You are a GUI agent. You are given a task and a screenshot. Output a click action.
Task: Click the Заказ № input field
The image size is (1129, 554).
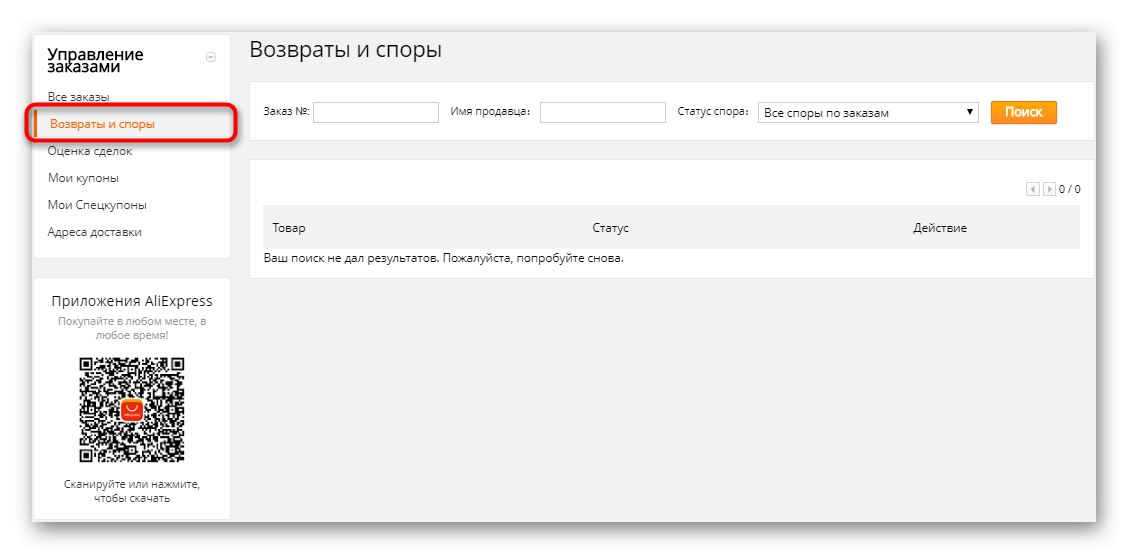click(376, 112)
